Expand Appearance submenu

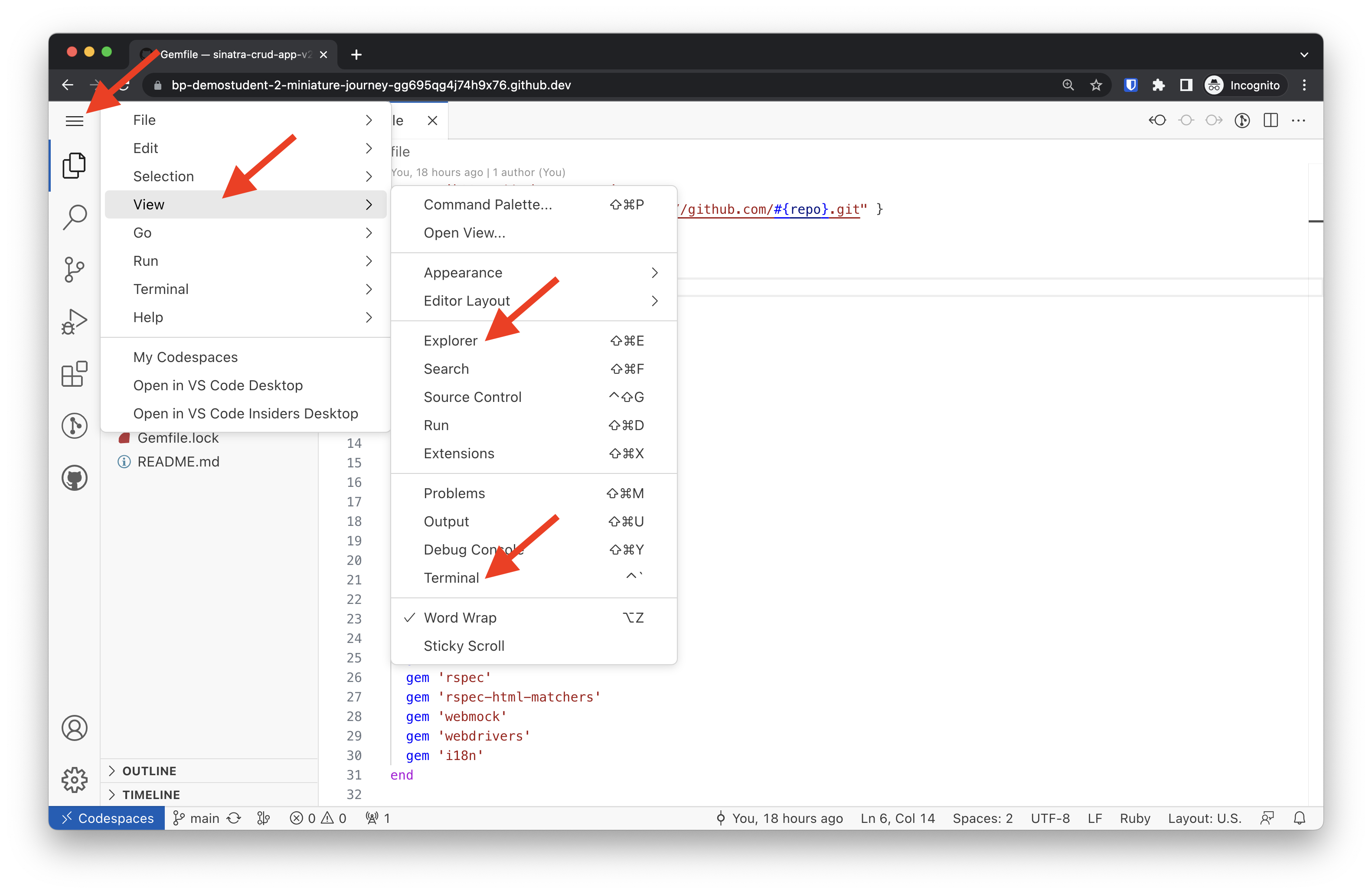coord(534,273)
